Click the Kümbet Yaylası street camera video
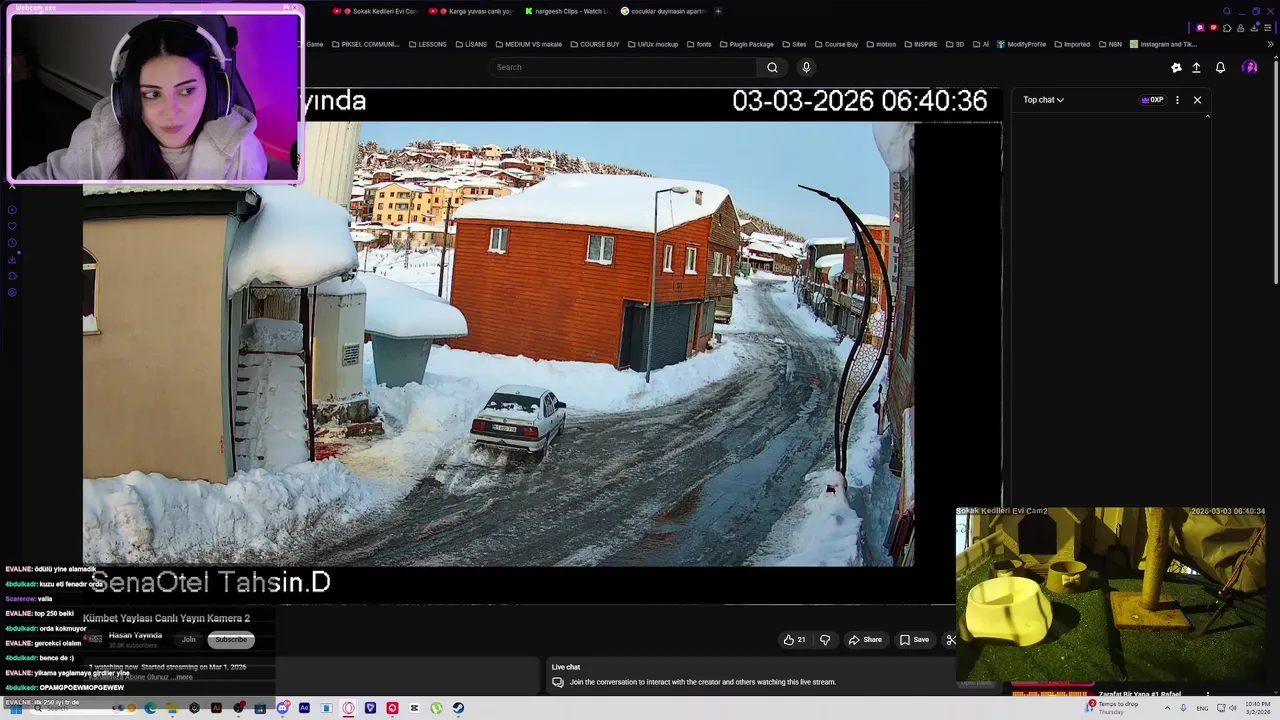Screen dimensions: 1280x720 point(542,345)
